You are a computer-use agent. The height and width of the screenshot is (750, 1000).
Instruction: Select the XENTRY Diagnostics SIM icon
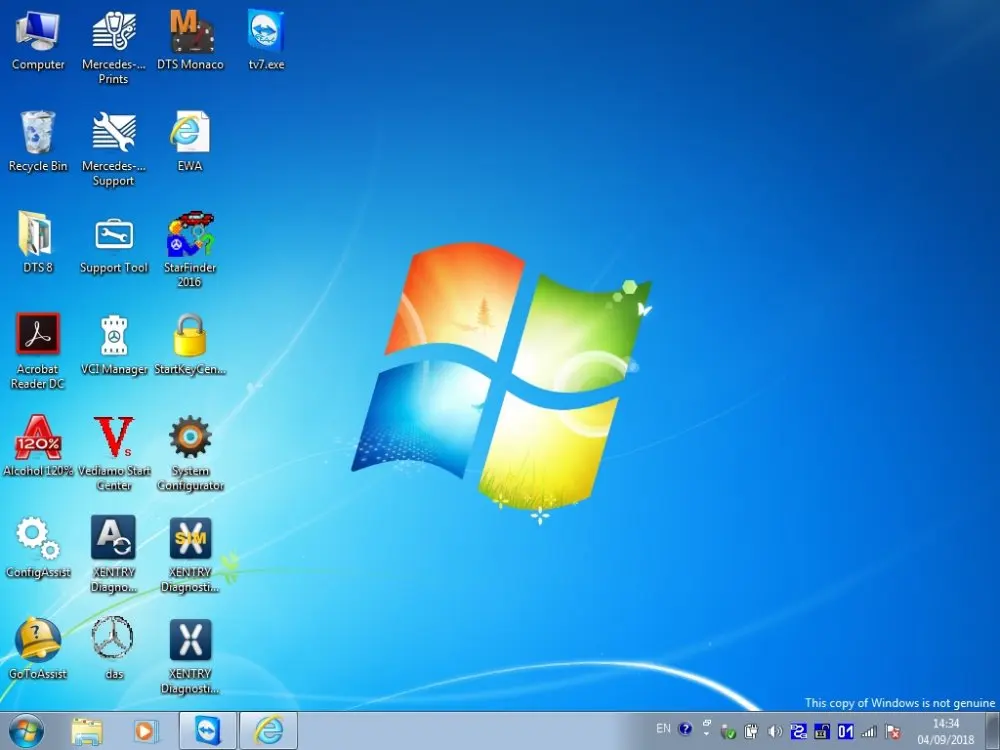pos(190,555)
